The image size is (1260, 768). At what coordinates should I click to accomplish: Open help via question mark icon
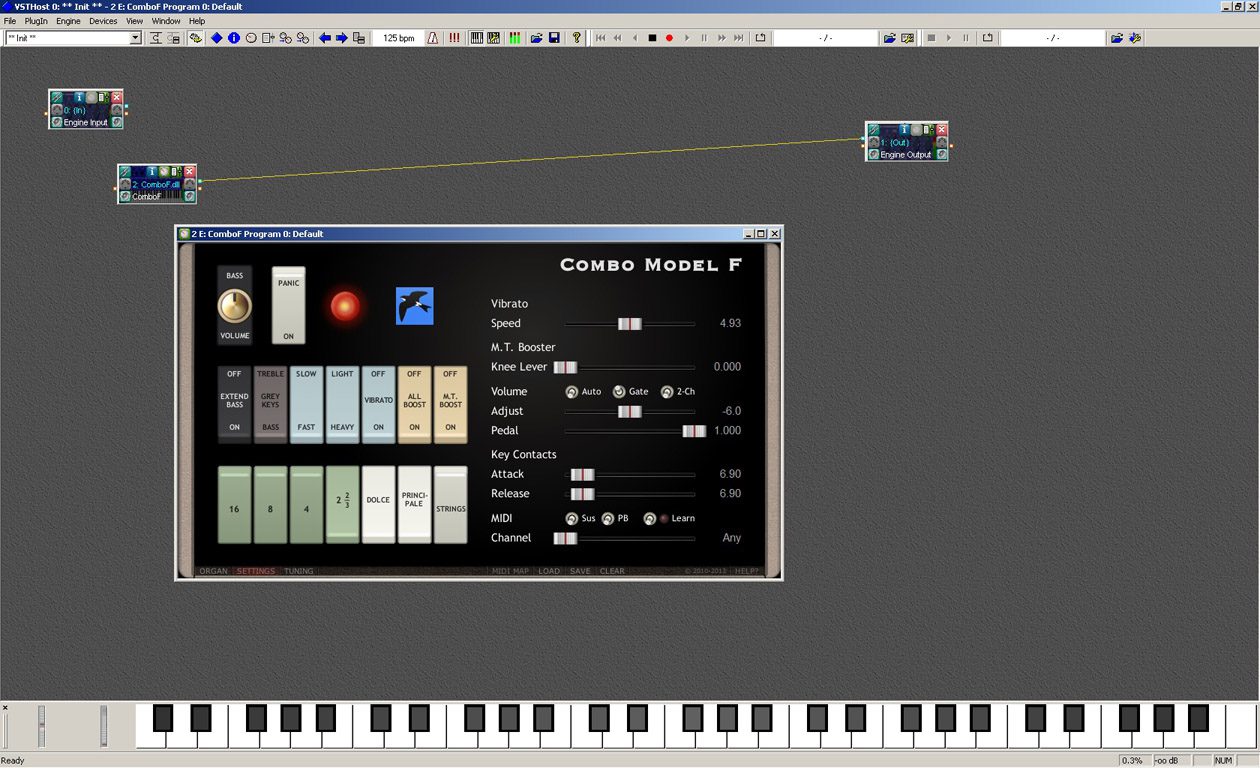576,38
